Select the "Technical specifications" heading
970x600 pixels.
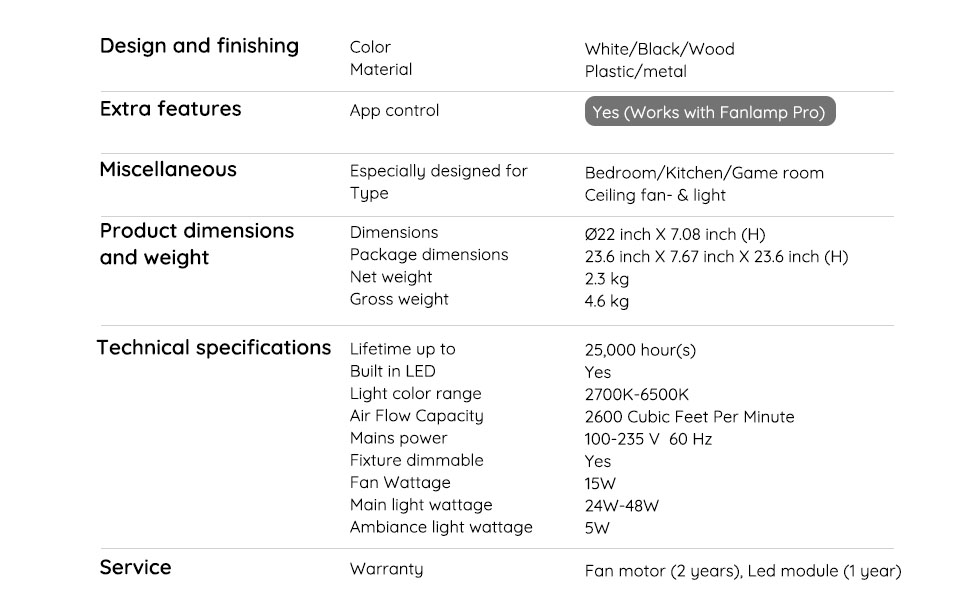click(x=214, y=348)
